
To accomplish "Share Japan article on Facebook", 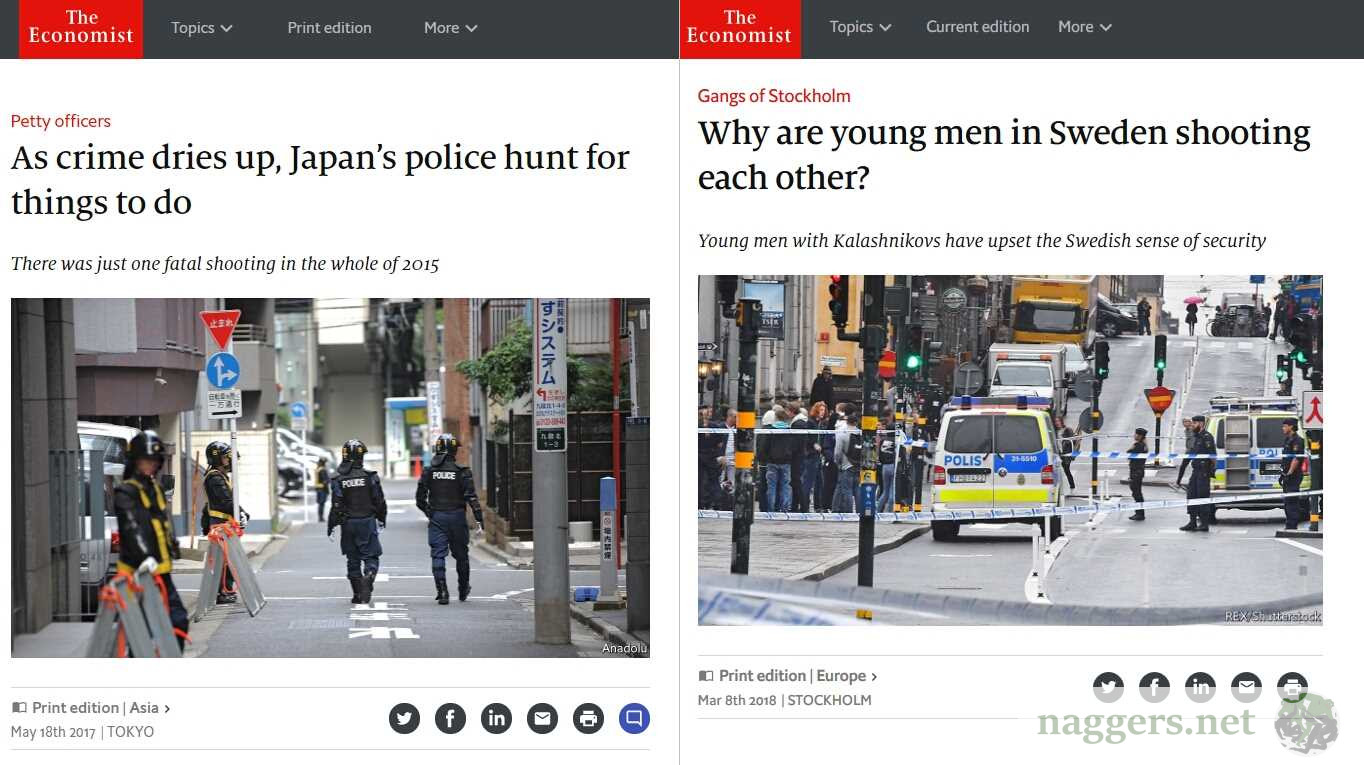I will (450, 718).
